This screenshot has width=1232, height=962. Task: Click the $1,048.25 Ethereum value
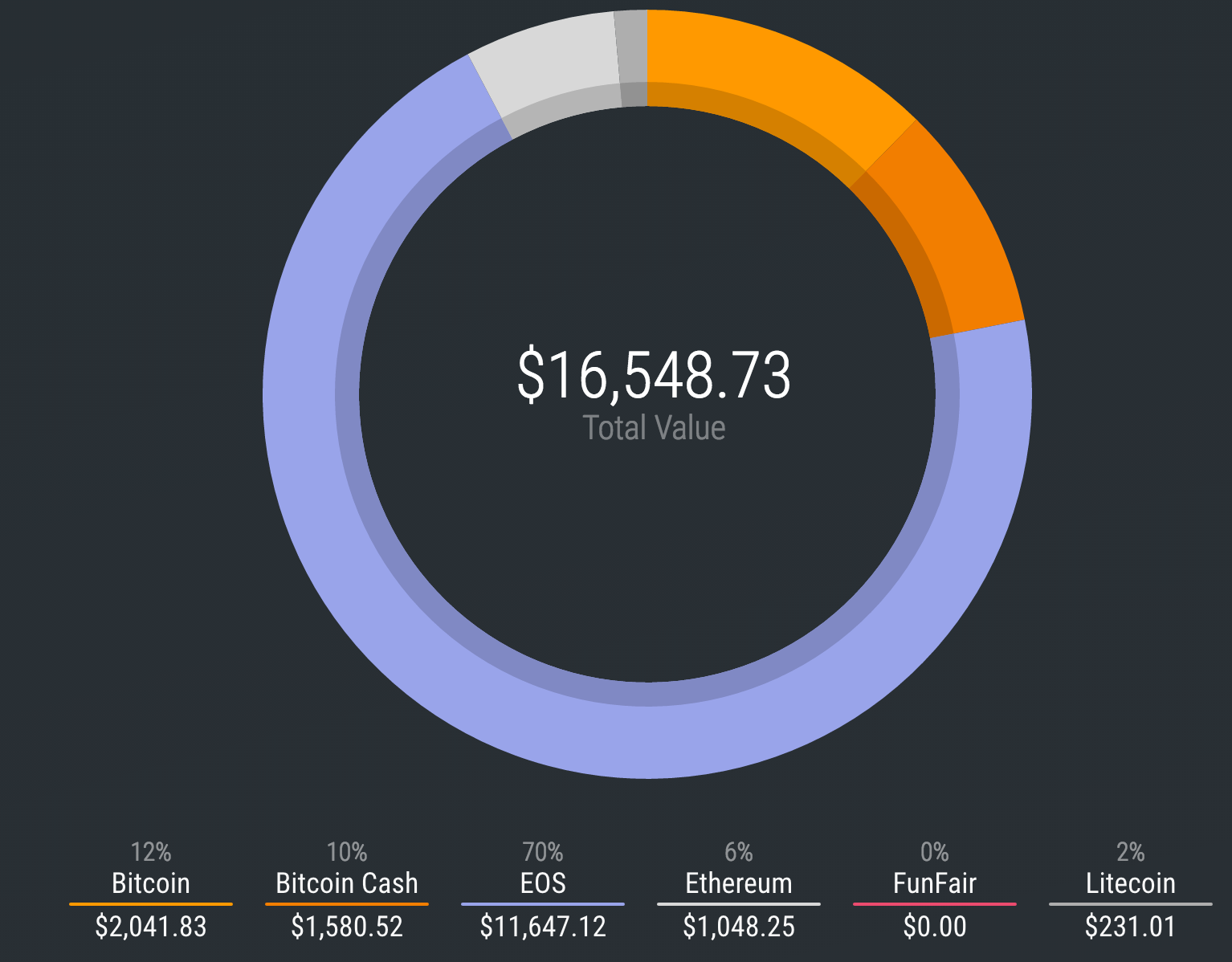click(x=739, y=927)
